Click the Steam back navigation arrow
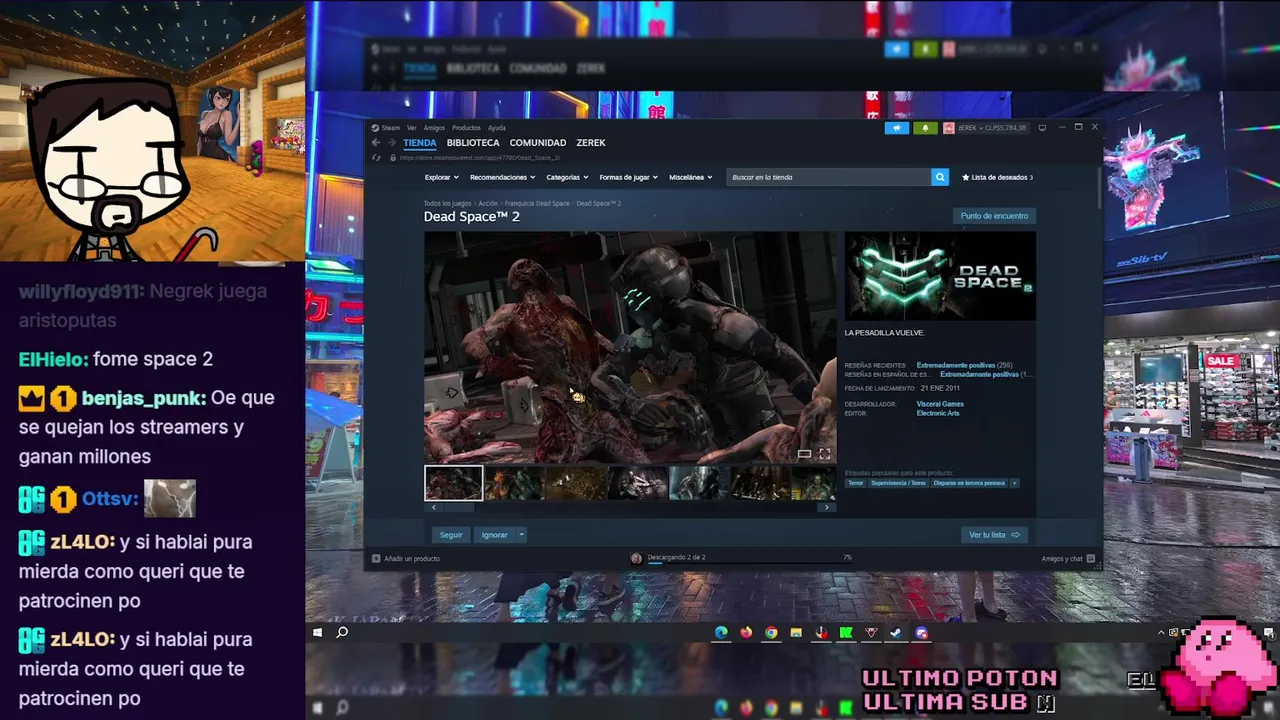Screen dimensions: 1280x720 click(x=376, y=143)
